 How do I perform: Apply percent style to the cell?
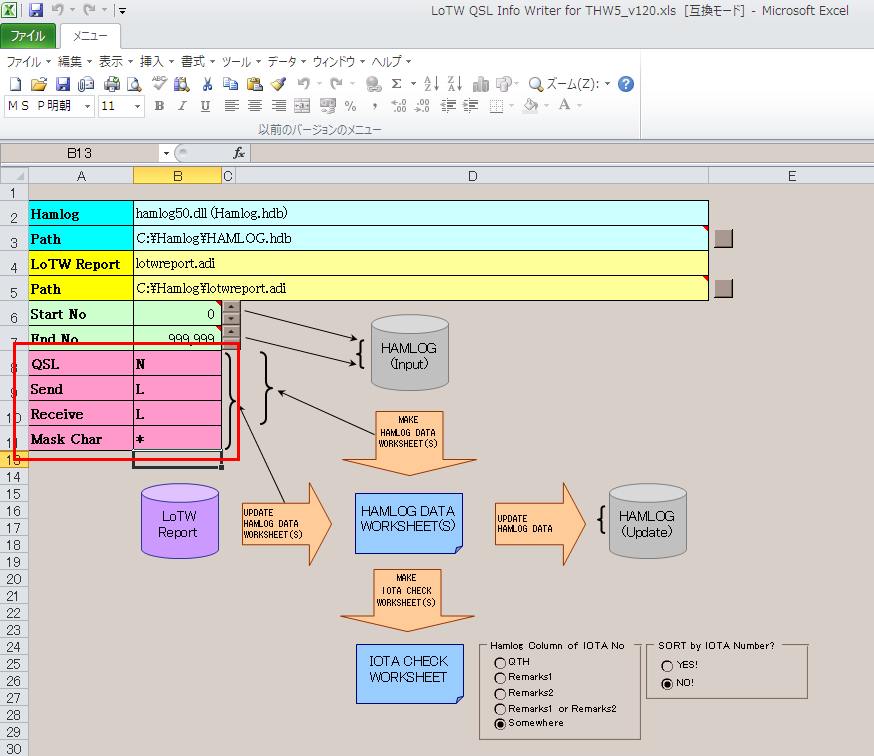tap(351, 105)
